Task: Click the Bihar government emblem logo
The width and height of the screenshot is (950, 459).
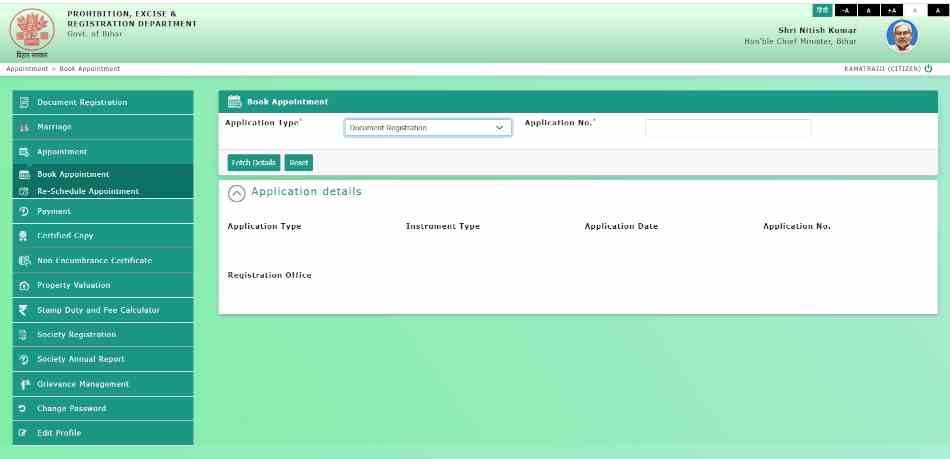Action: (32, 30)
